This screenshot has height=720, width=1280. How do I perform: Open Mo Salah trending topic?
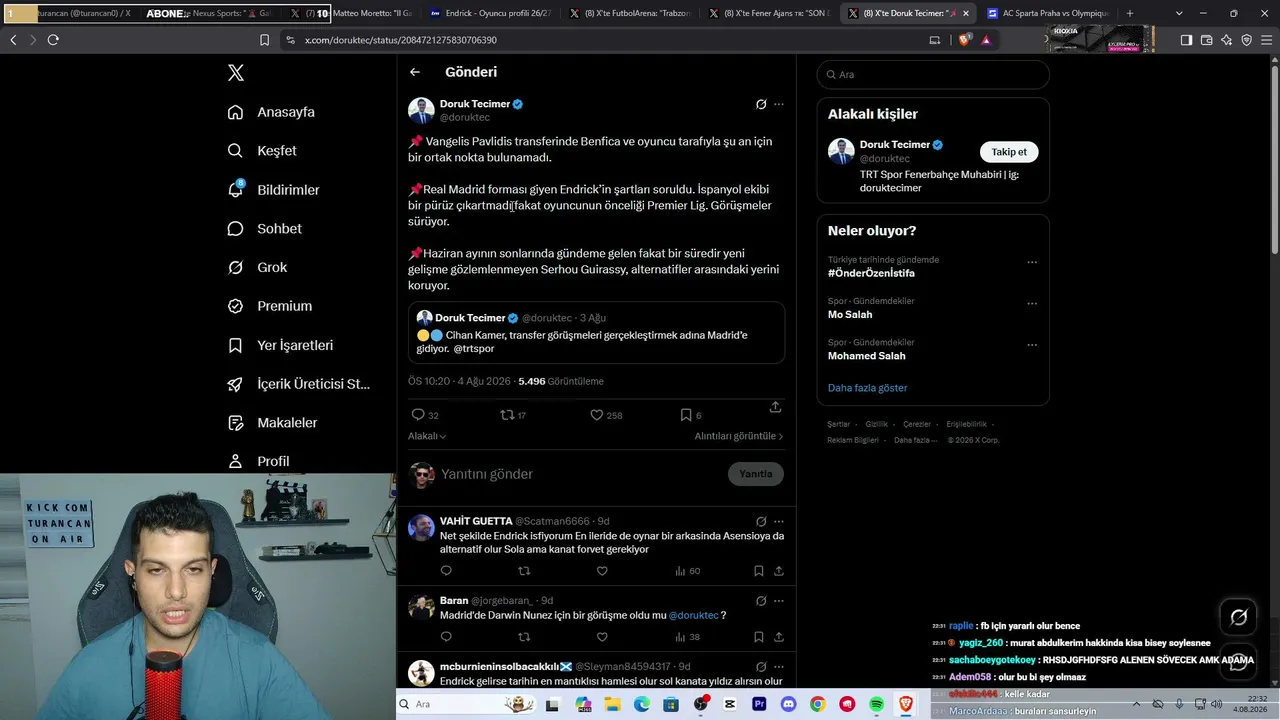pyautogui.click(x=850, y=315)
